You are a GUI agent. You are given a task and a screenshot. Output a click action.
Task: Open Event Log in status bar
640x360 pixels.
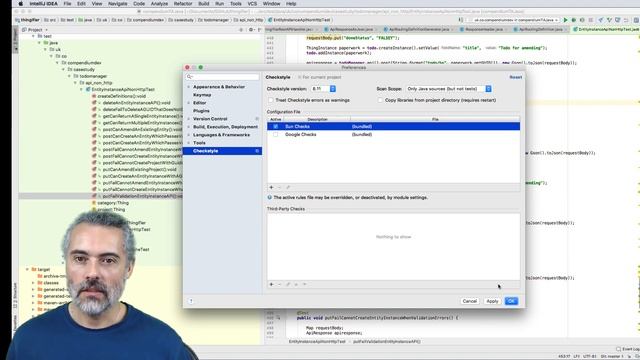pos(628,349)
